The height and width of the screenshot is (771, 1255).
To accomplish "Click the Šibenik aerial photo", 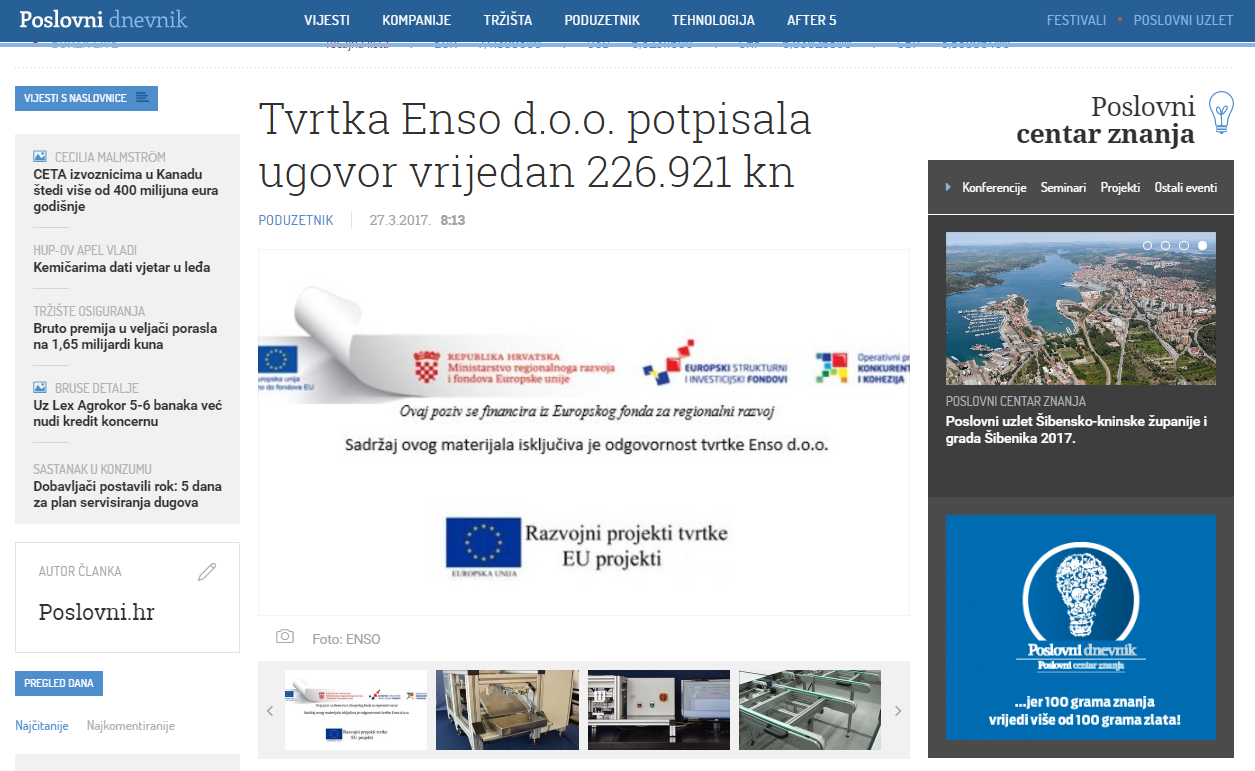I will point(1081,308).
